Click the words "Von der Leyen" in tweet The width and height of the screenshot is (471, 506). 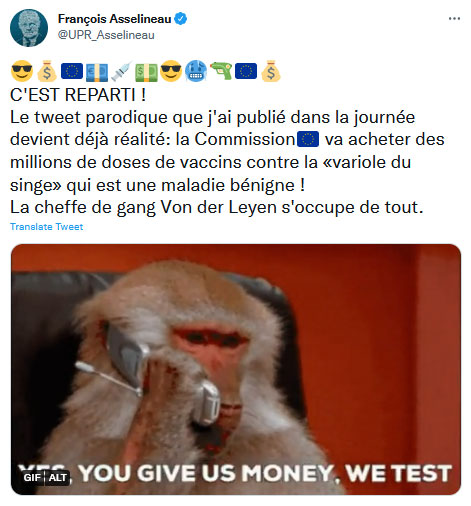(x=219, y=207)
